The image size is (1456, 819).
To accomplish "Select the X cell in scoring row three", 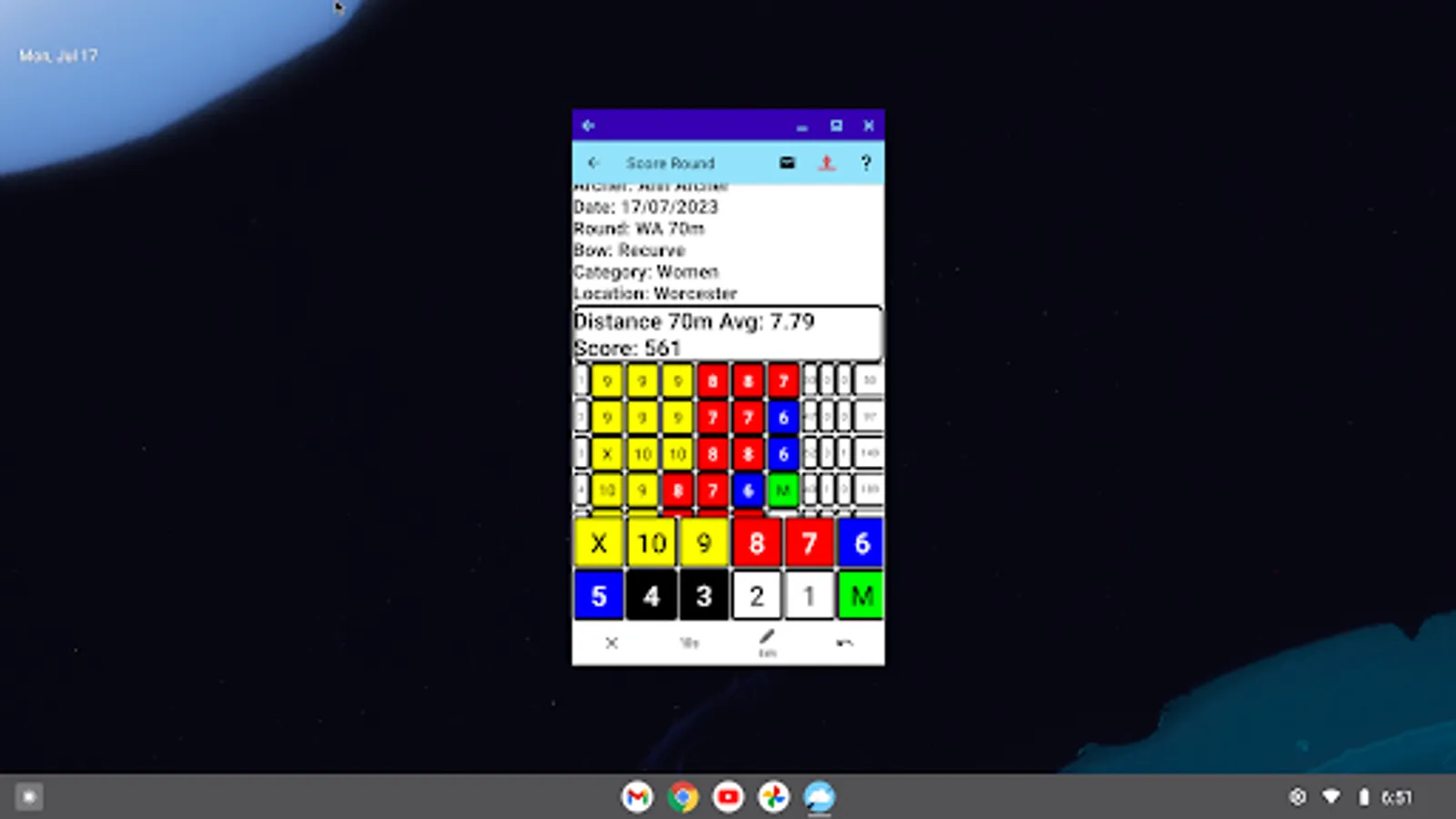I will coord(607,453).
